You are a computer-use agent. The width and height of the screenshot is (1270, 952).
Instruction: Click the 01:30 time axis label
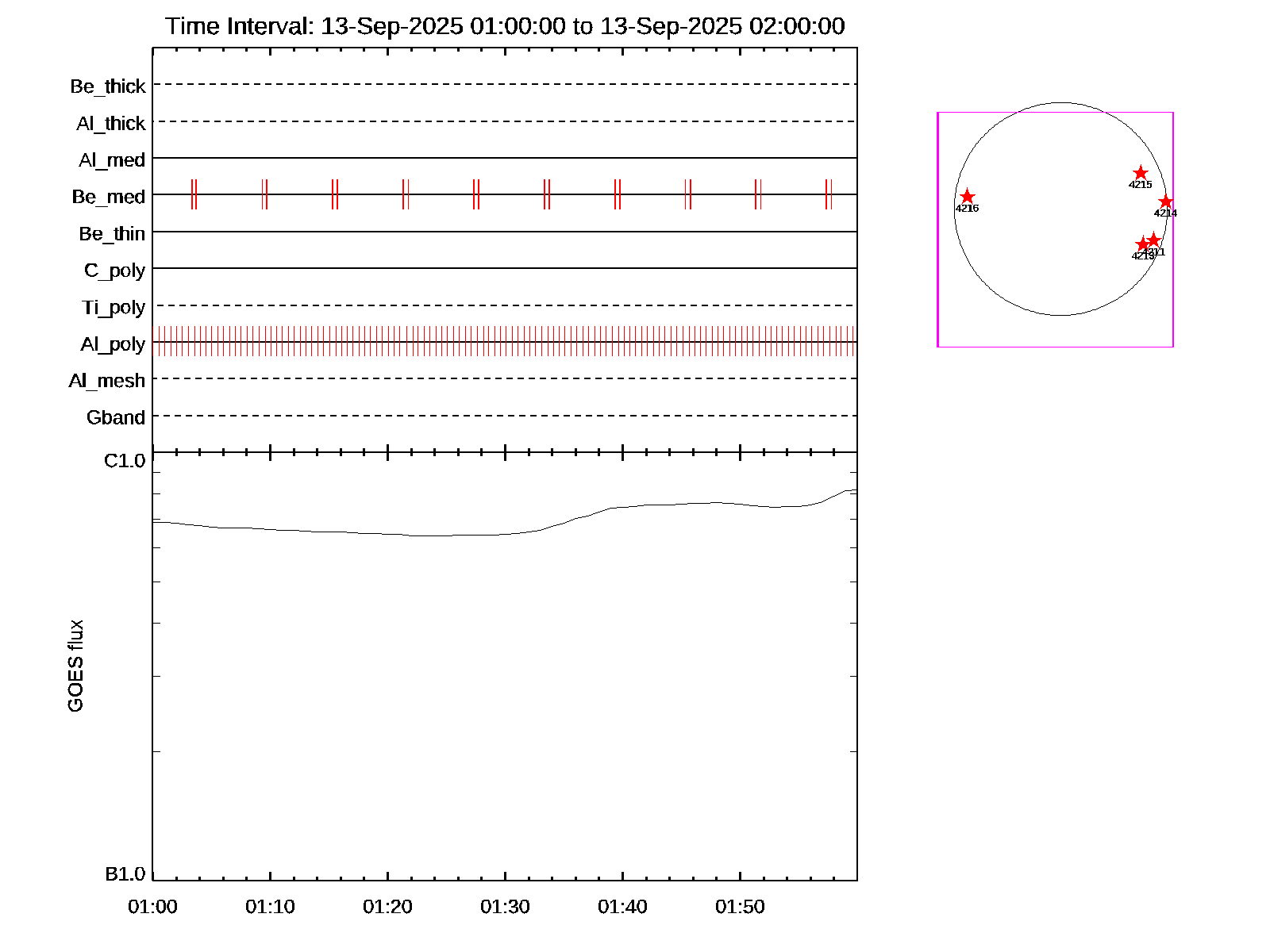click(x=505, y=907)
